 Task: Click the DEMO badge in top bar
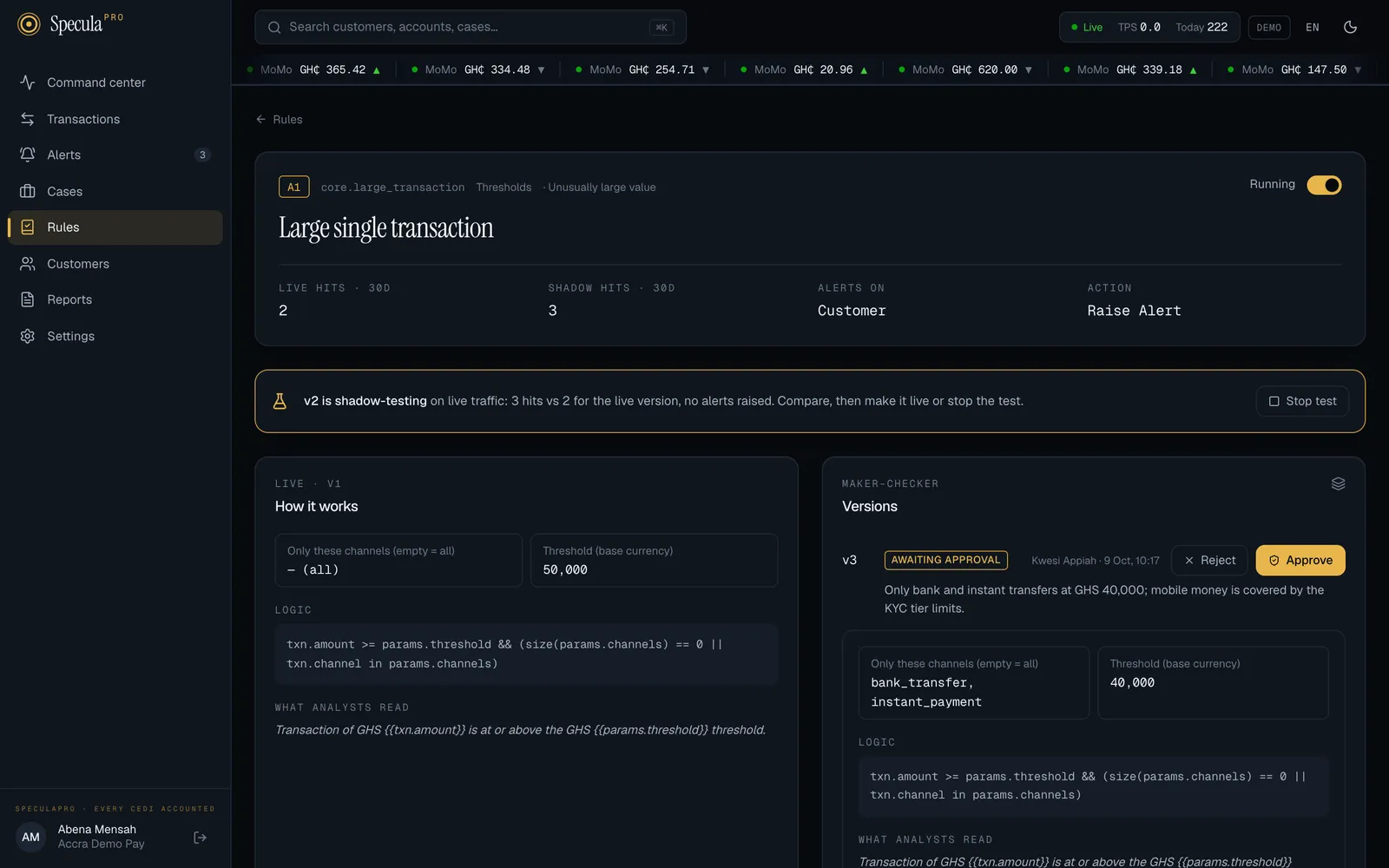pyautogui.click(x=1268, y=27)
